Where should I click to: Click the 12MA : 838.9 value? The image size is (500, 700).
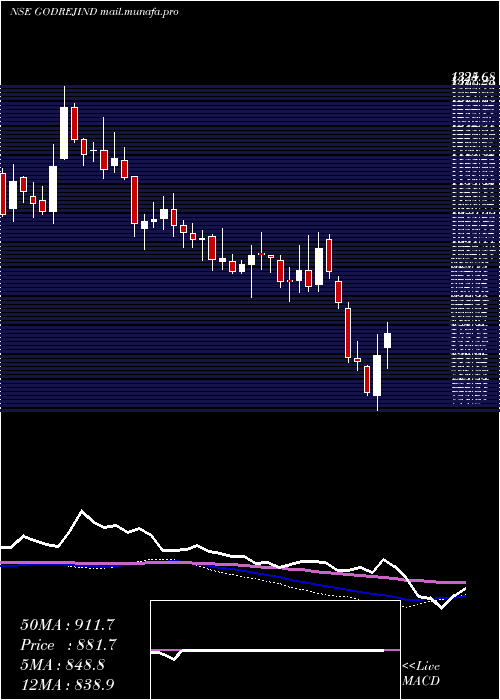tap(69, 684)
